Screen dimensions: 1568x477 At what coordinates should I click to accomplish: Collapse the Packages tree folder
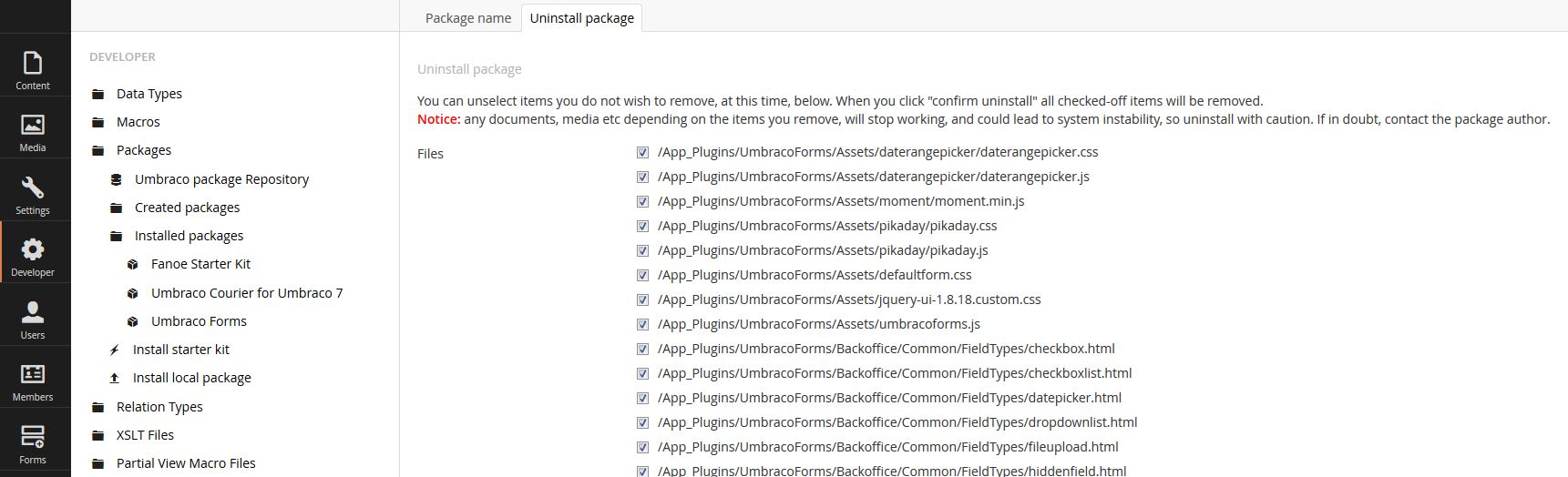pos(97,150)
